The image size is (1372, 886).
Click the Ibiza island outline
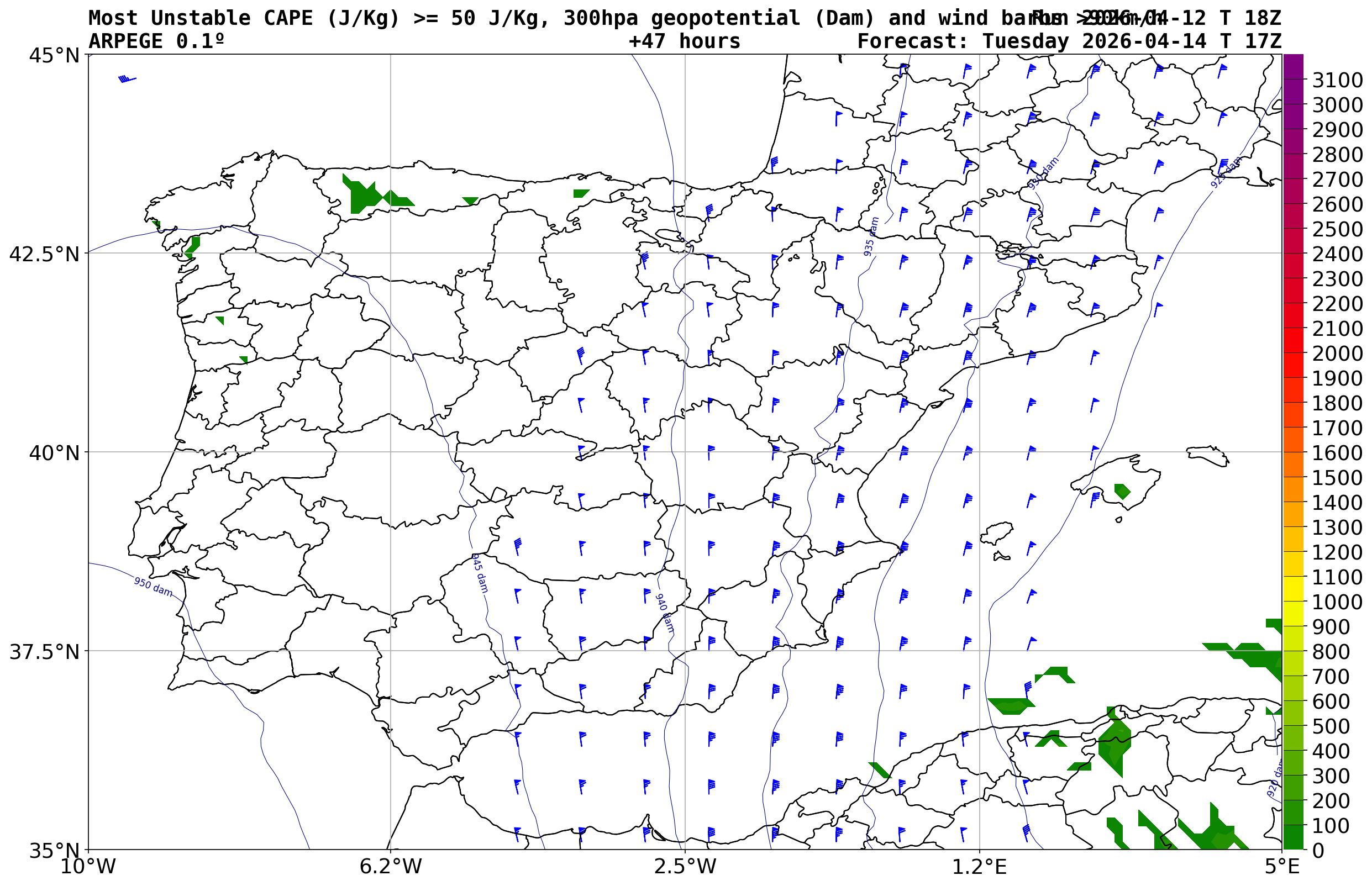(x=997, y=532)
